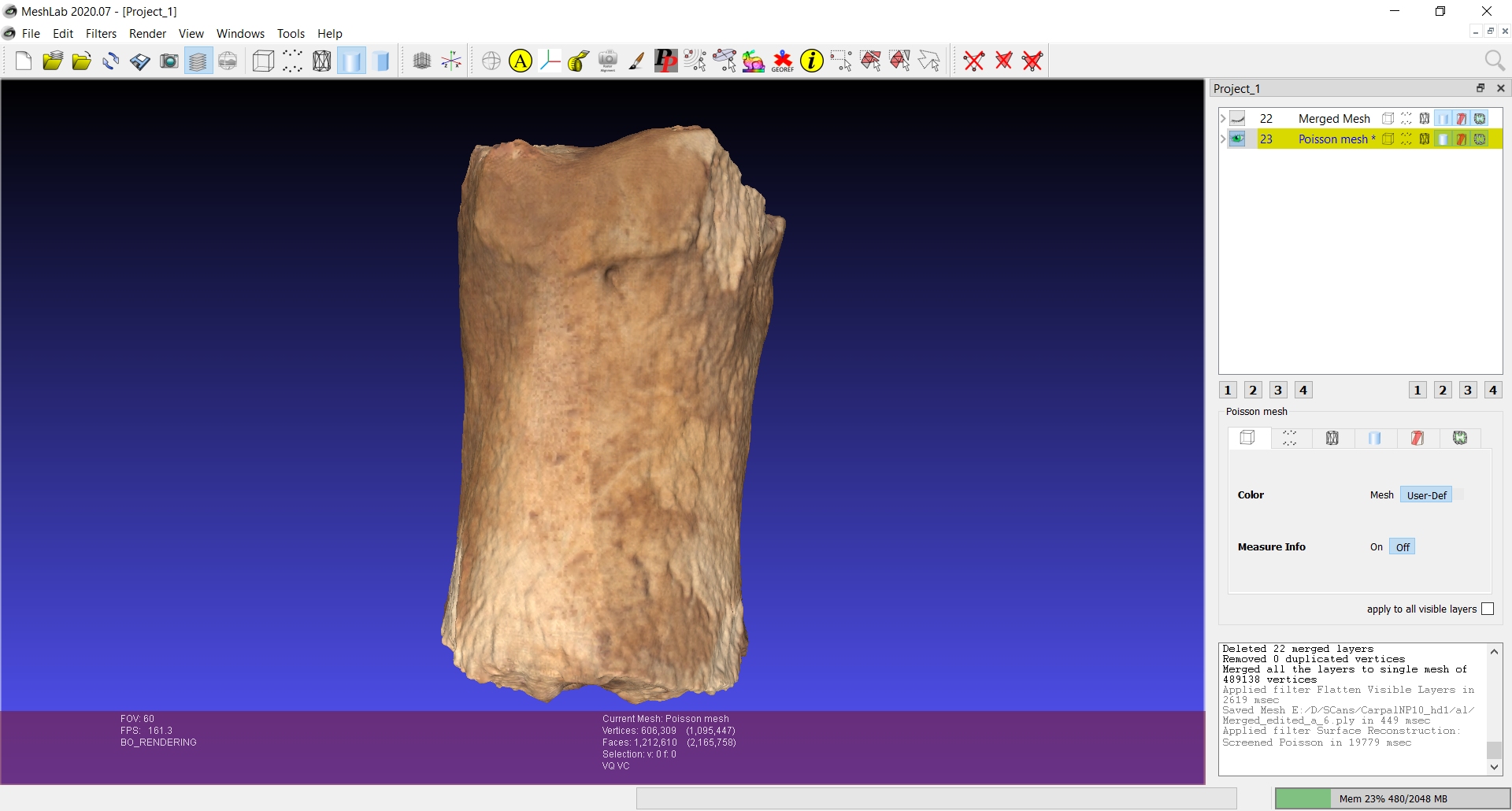Expand the Merged Mesh layer row
This screenshot has width=1512, height=811.
pos(1223,118)
